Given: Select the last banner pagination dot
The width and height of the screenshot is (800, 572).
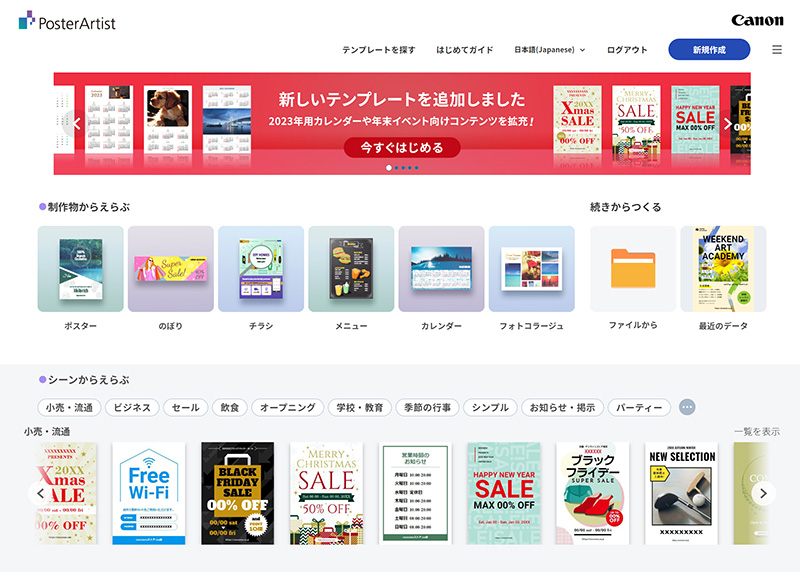Looking at the screenshot, I should tap(416, 168).
